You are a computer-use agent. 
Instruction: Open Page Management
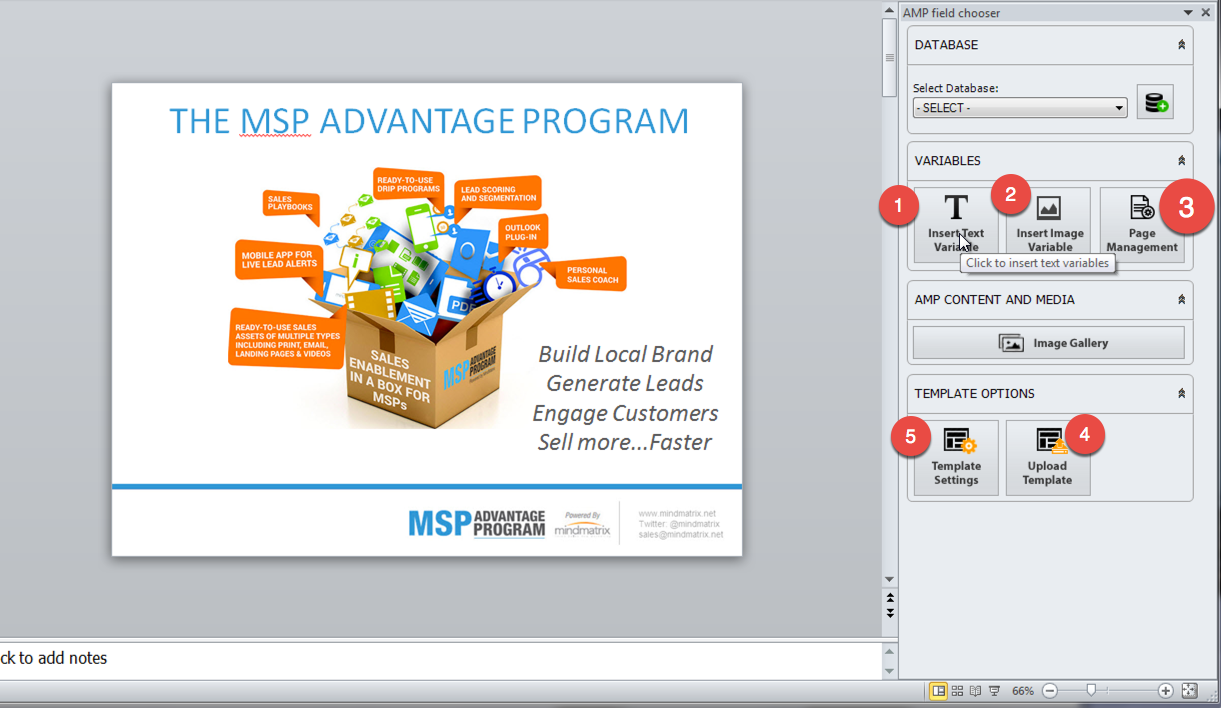(x=1142, y=225)
